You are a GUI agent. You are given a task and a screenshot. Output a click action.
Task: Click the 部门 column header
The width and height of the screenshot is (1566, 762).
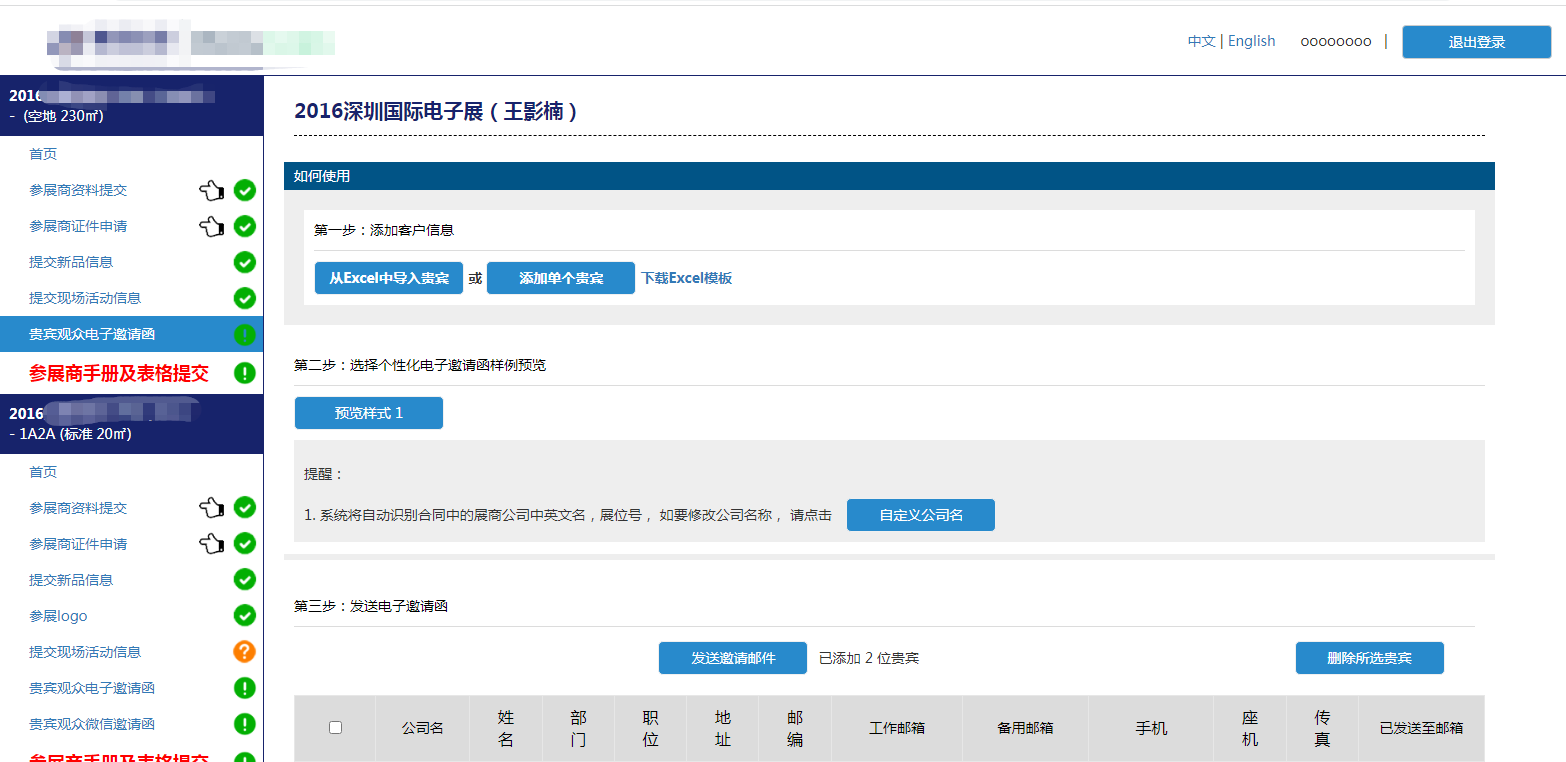pyautogui.click(x=578, y=728)
